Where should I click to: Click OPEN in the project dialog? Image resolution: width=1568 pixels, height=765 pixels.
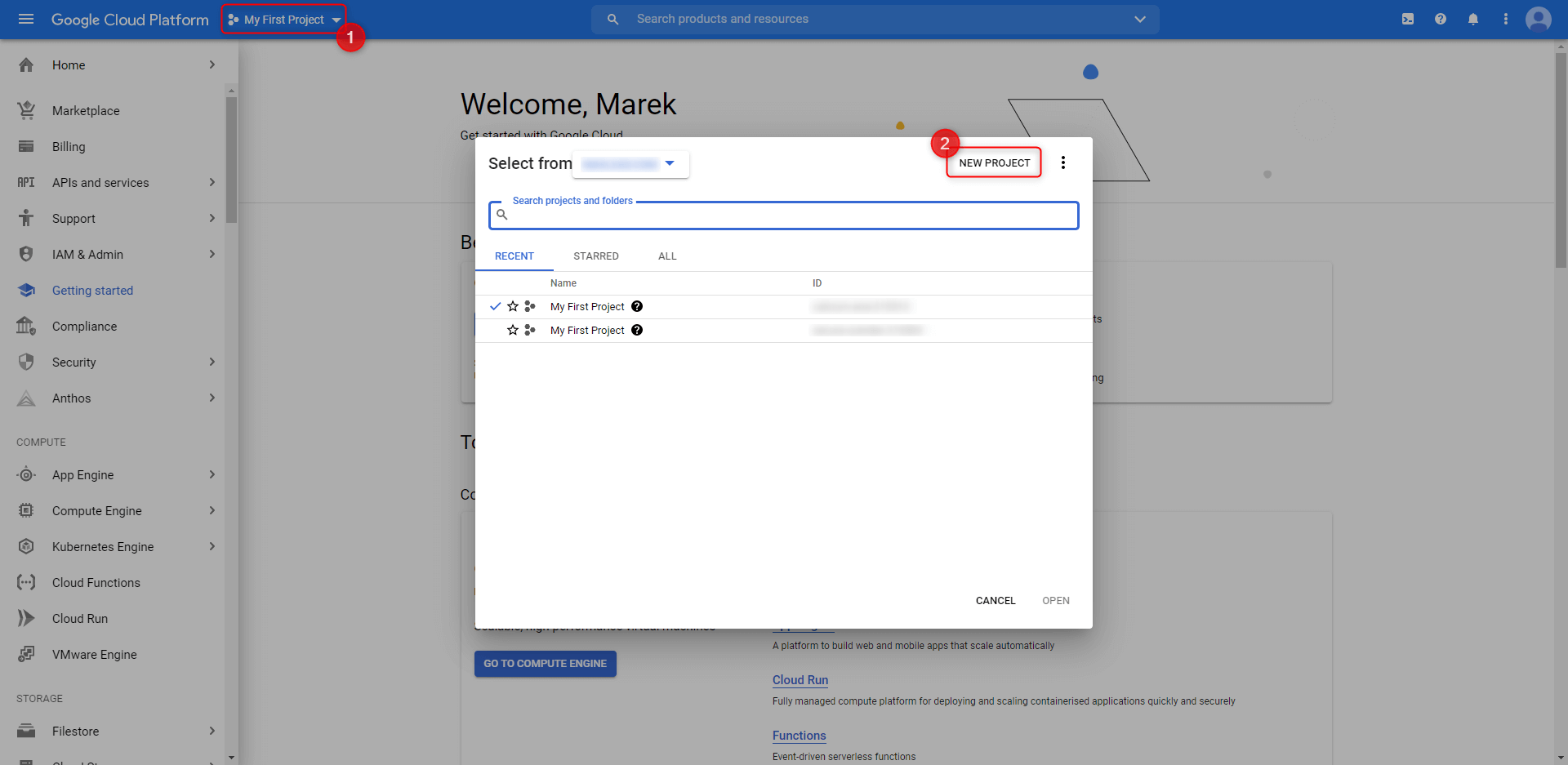pyautogui.click(x=1056, y=600)
